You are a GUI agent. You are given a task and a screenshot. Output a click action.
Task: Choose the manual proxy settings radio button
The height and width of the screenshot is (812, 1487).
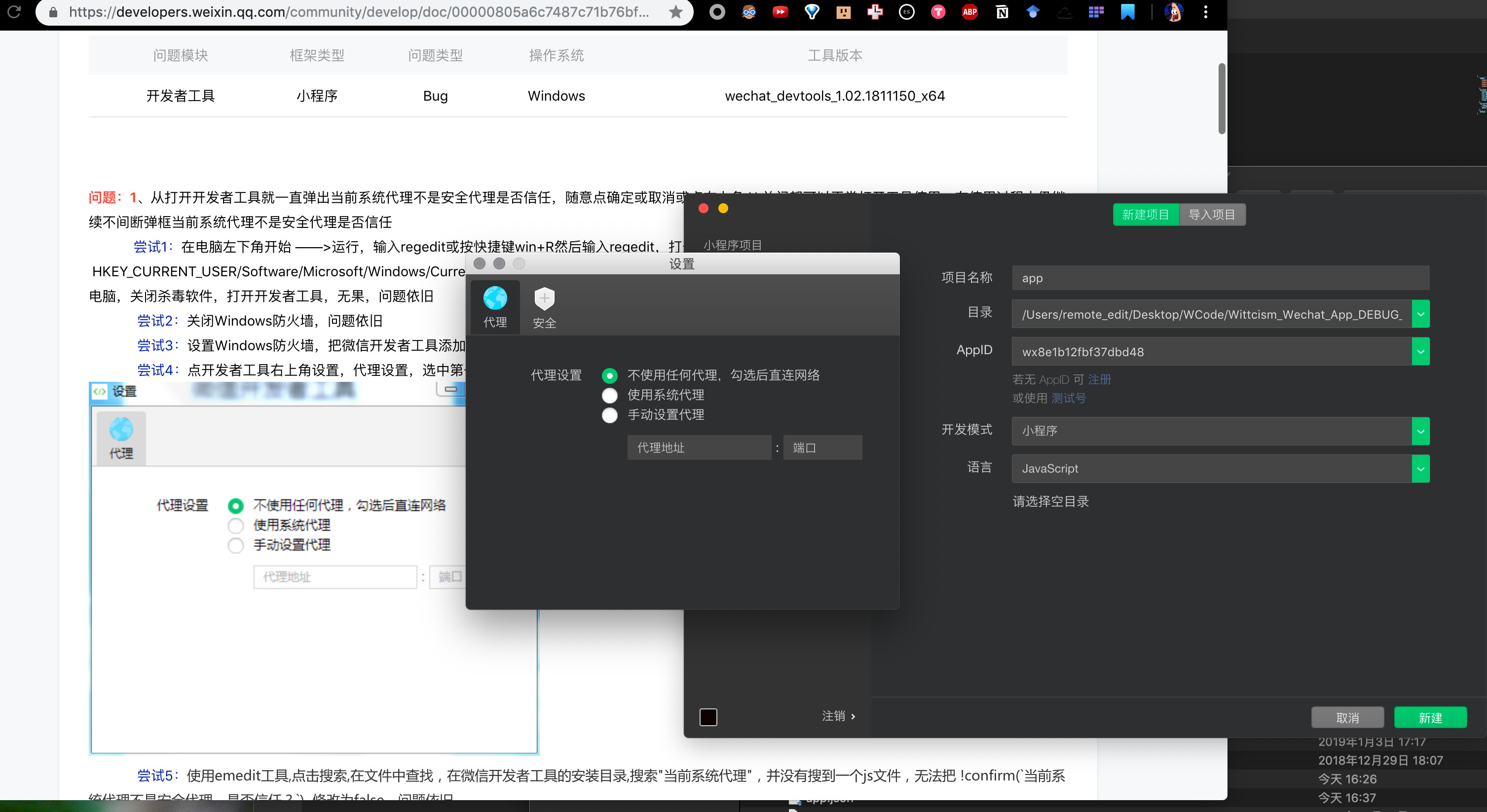tap(610, 415)
